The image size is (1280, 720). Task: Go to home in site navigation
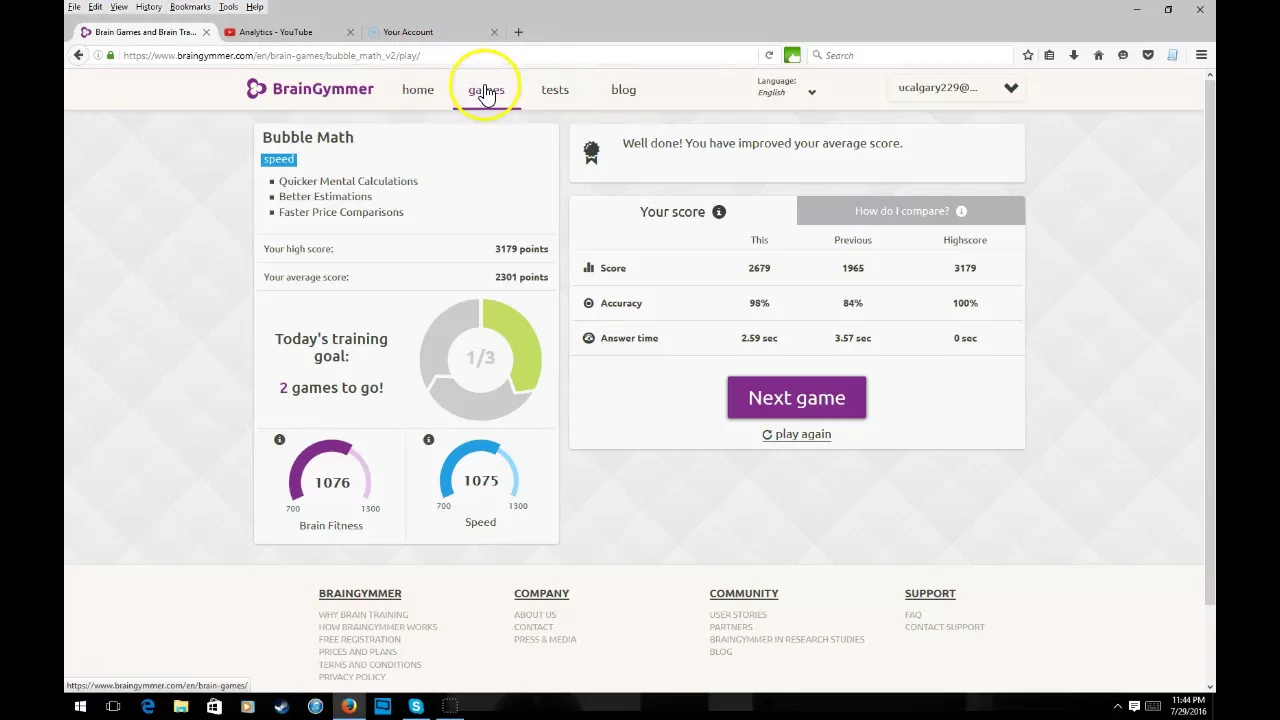coord(418,89)
